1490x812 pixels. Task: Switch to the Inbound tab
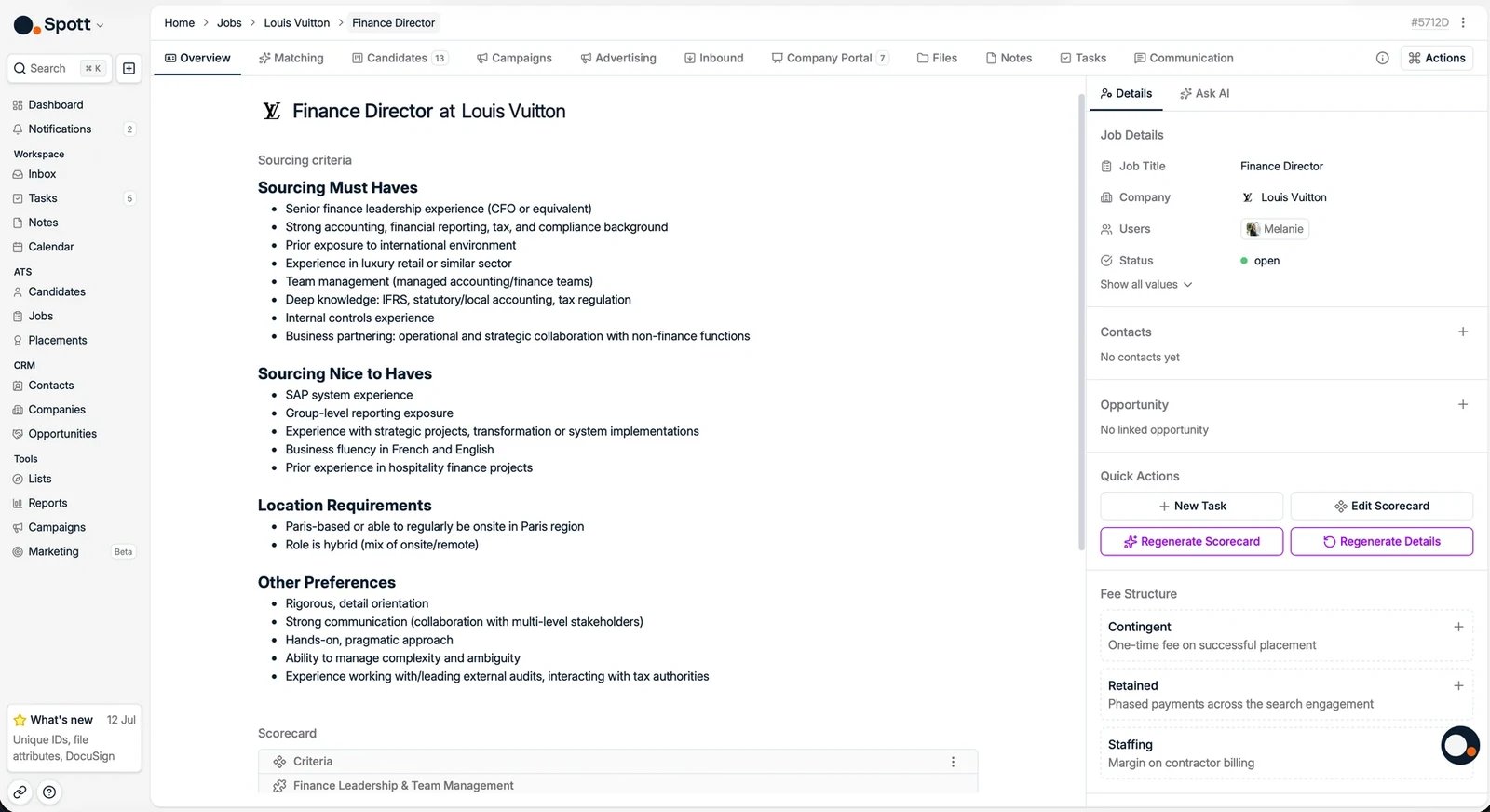[714, 58]
